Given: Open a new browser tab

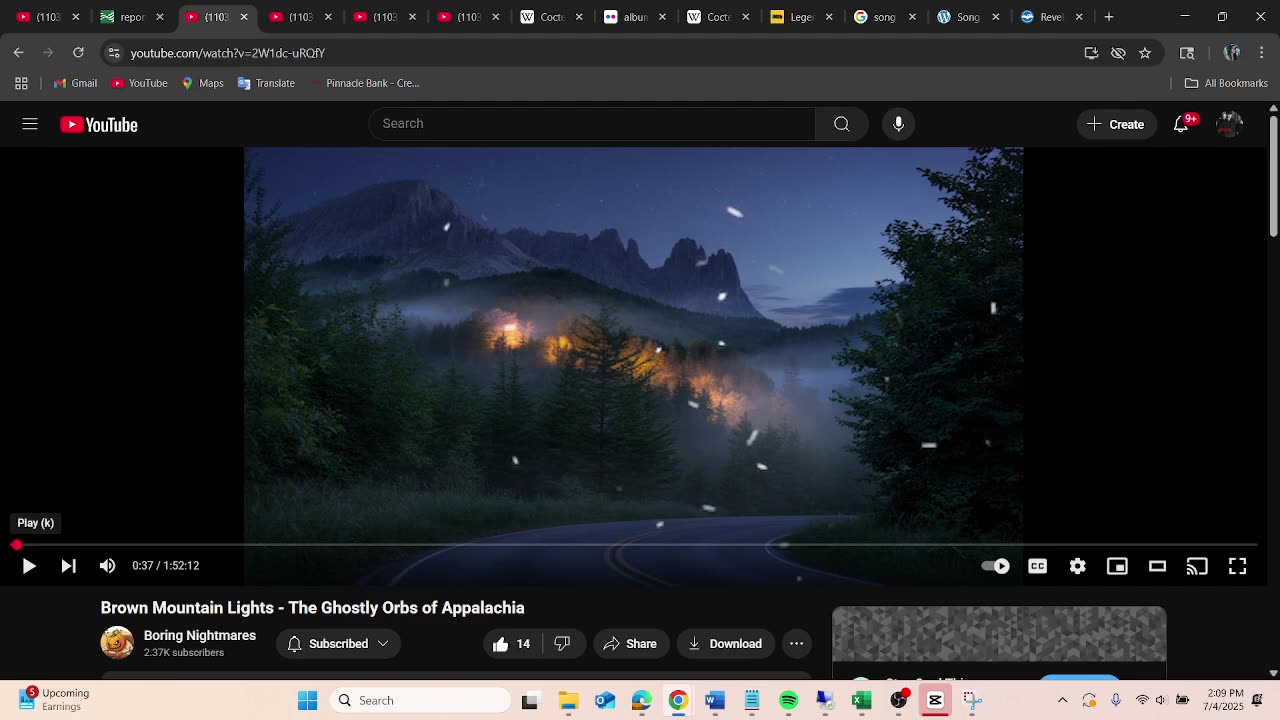Looking at the screenshot, I should click(1108, 17).
